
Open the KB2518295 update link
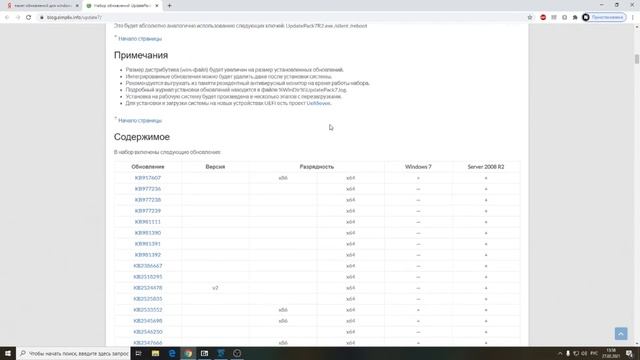[148, 277]
